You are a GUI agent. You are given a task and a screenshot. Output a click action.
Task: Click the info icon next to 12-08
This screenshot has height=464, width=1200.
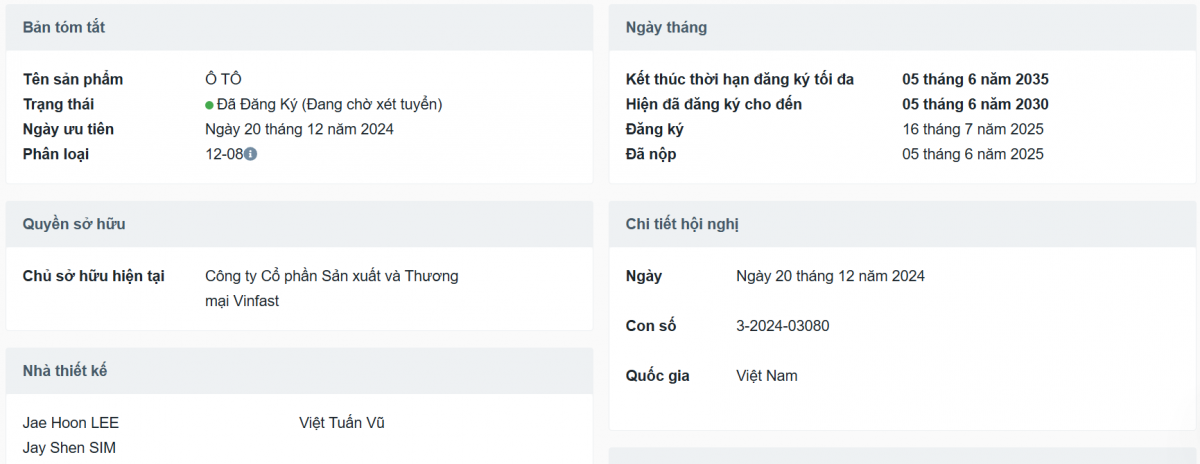click(251, 154)
